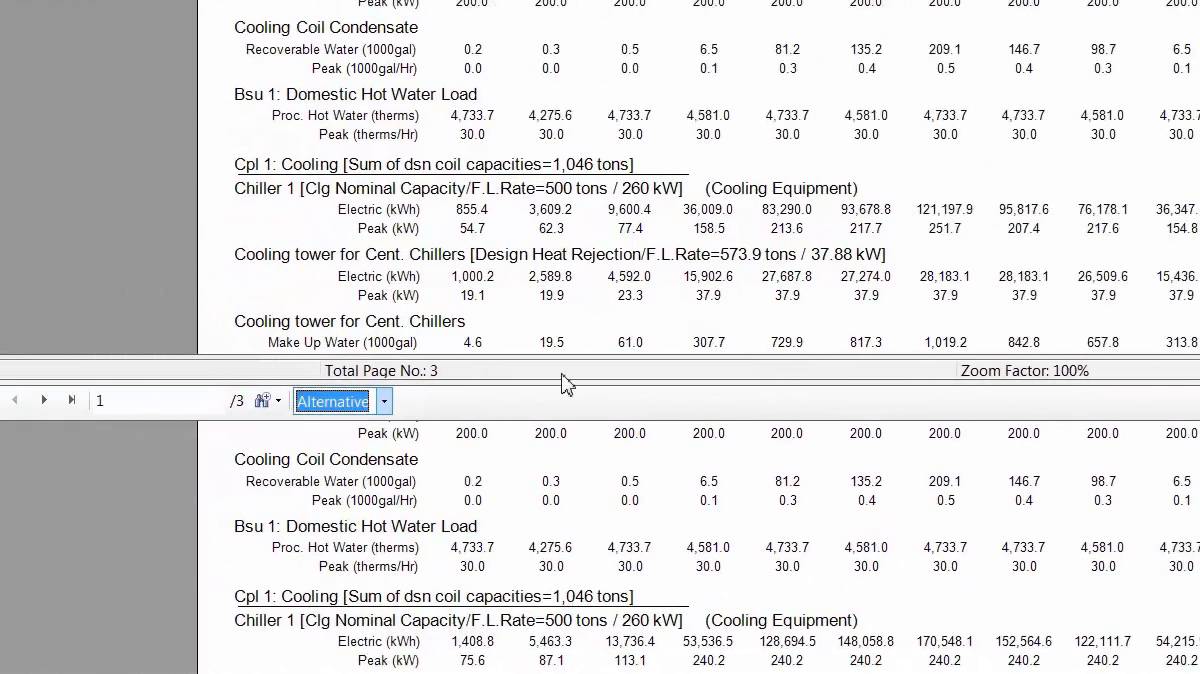Viewport: 1200px width, 674px height.
Task: Click "Proc. Hot Water (therms)" label in upper pane
Action: 346,115
